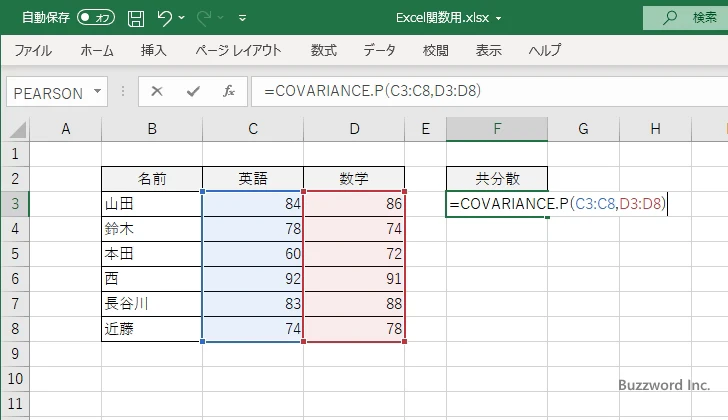Open Customize Quick Access Toolbar dropdown
Screen dimensions: 728x420
242,18
